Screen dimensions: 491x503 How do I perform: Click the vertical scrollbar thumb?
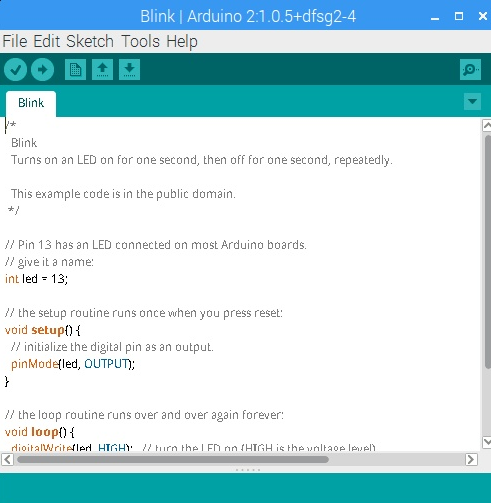pyautogui.click(x=488, y=252)
